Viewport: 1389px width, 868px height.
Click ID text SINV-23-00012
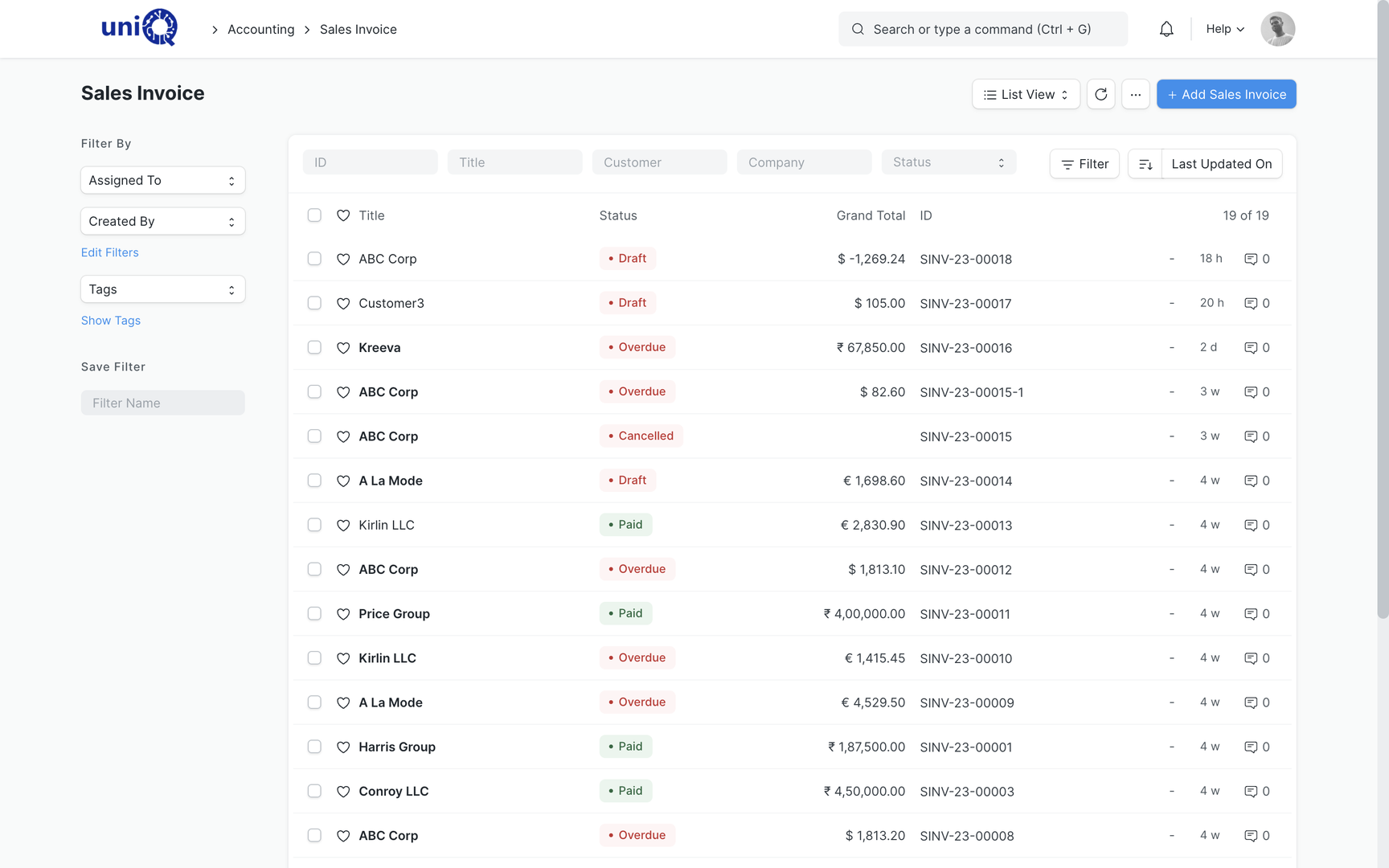965,569
